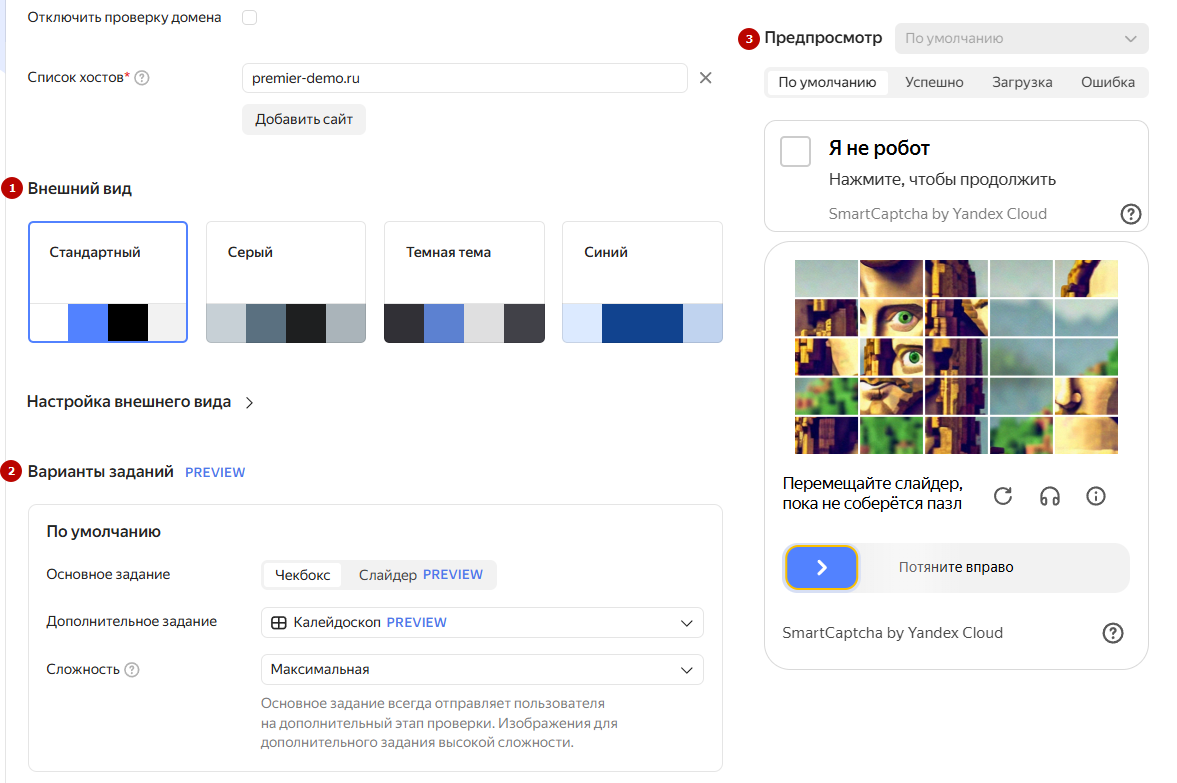This screenshot has width=1177, height=783.
Task: Click help icon in checkbox captcha widget
Action: (1130, 213)
